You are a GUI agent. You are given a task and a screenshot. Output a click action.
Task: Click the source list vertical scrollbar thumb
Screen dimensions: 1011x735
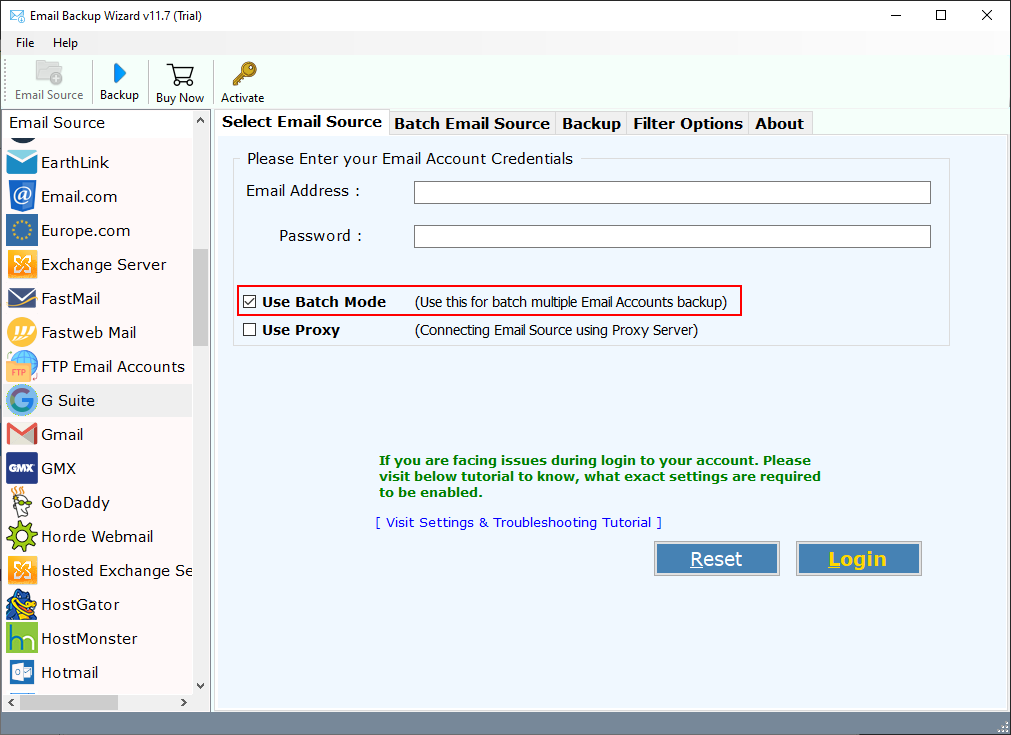pyautogui.click(x=201, y=297)
